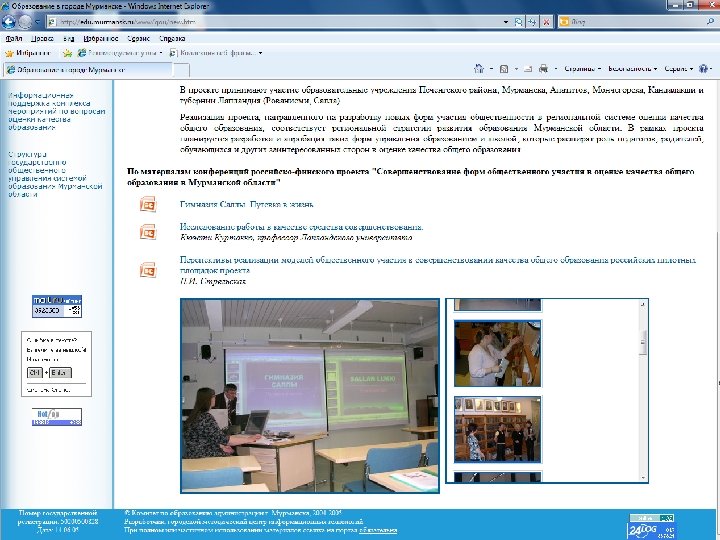
Task: Expand the recent pages dropdown arrow
Action: (x=37, y=22)
